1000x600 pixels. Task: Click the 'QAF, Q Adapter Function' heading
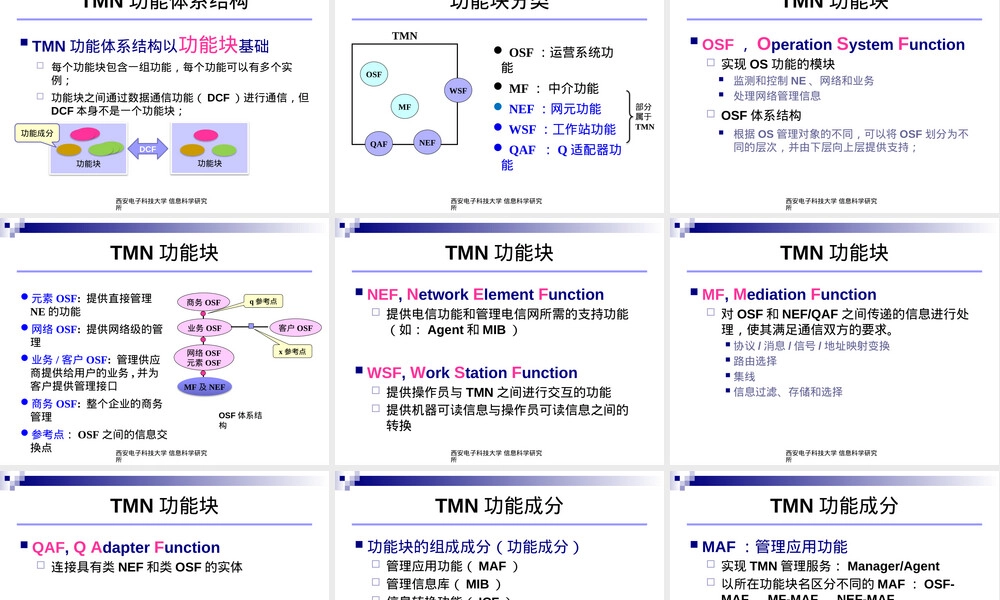point(126,547)
